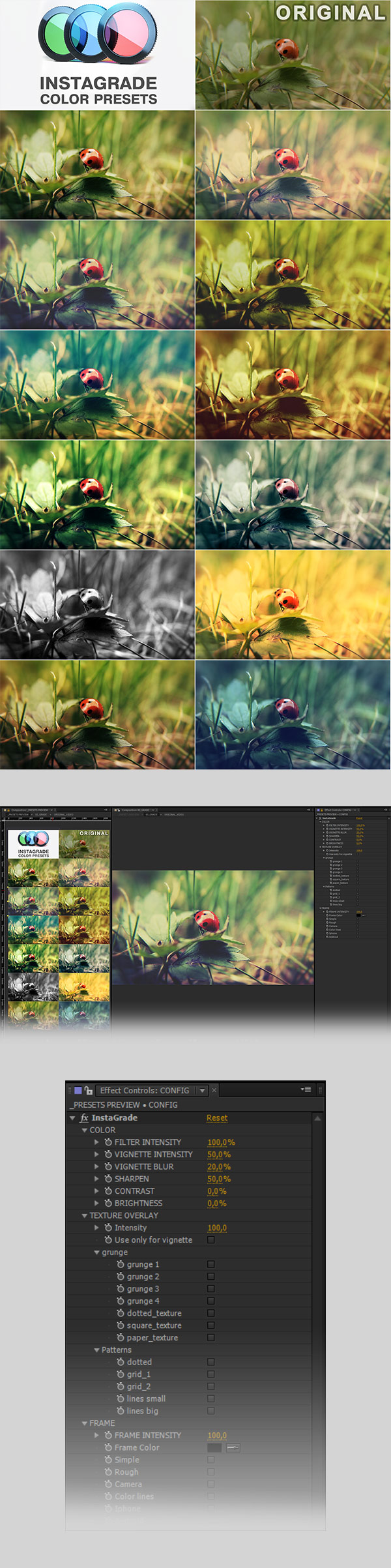Select the Effect Controls: CONFIG tab

point(144,1090)
